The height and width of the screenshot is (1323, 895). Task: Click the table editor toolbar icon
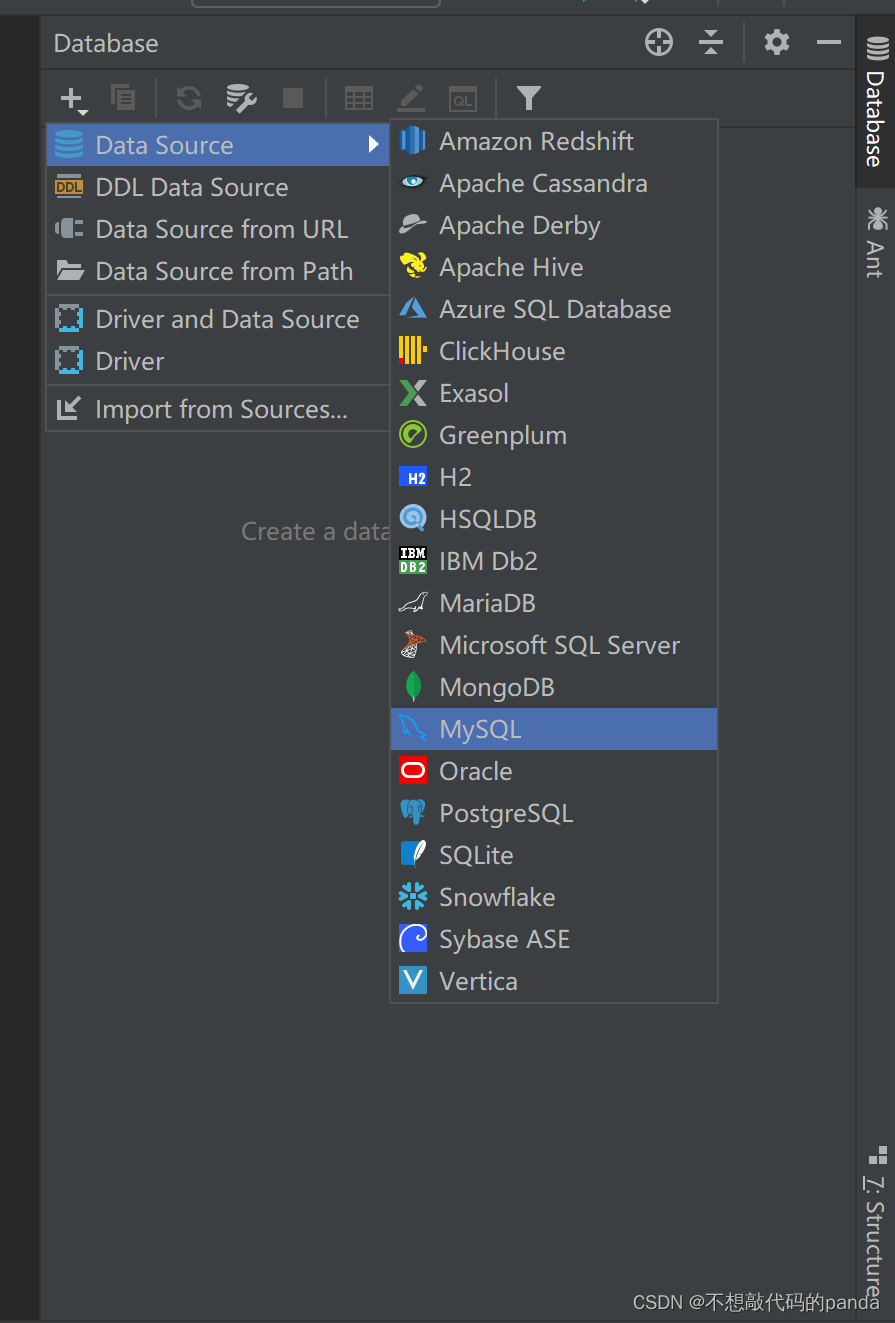359,97
